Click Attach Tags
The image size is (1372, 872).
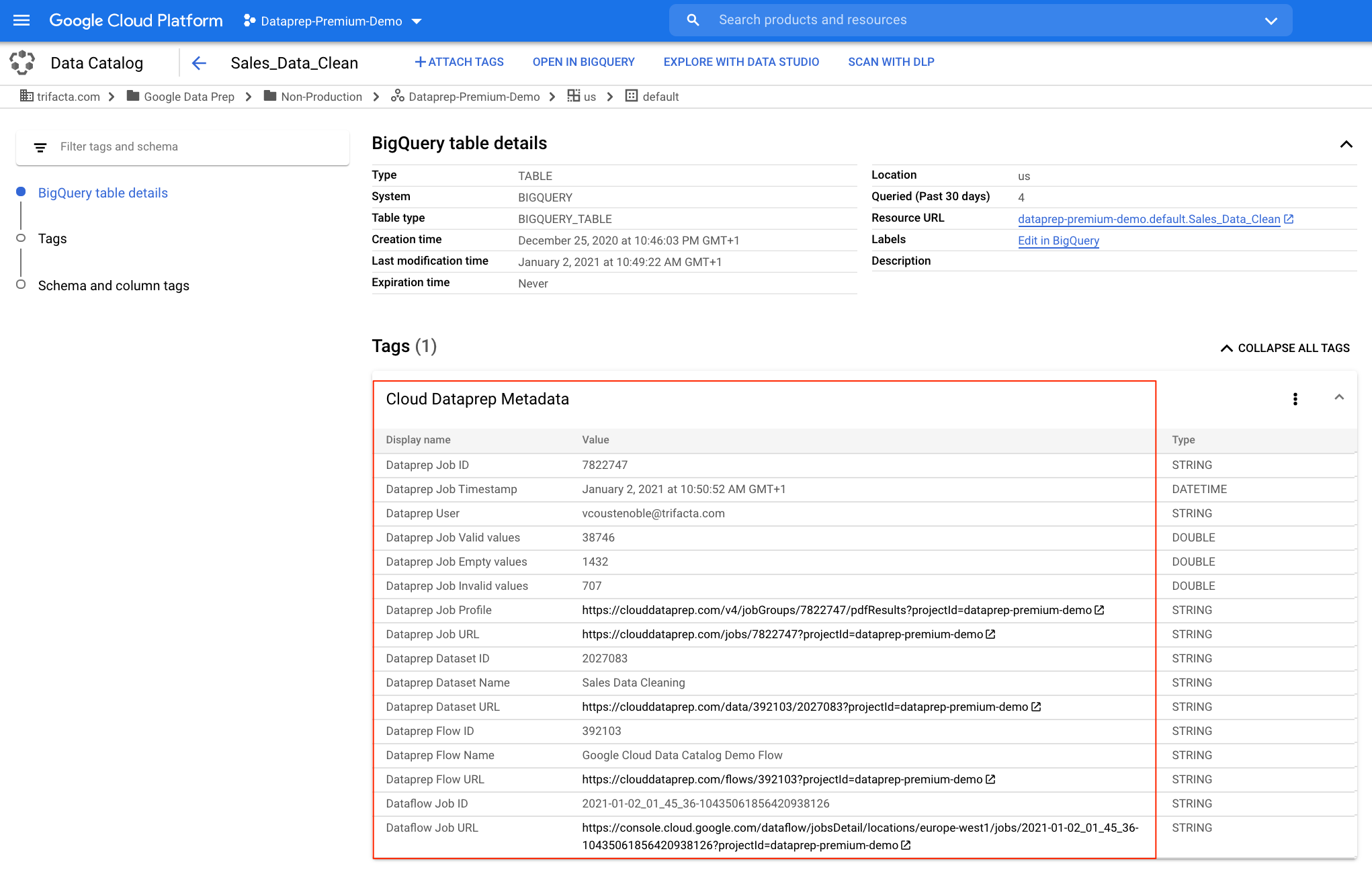point(459,62)
